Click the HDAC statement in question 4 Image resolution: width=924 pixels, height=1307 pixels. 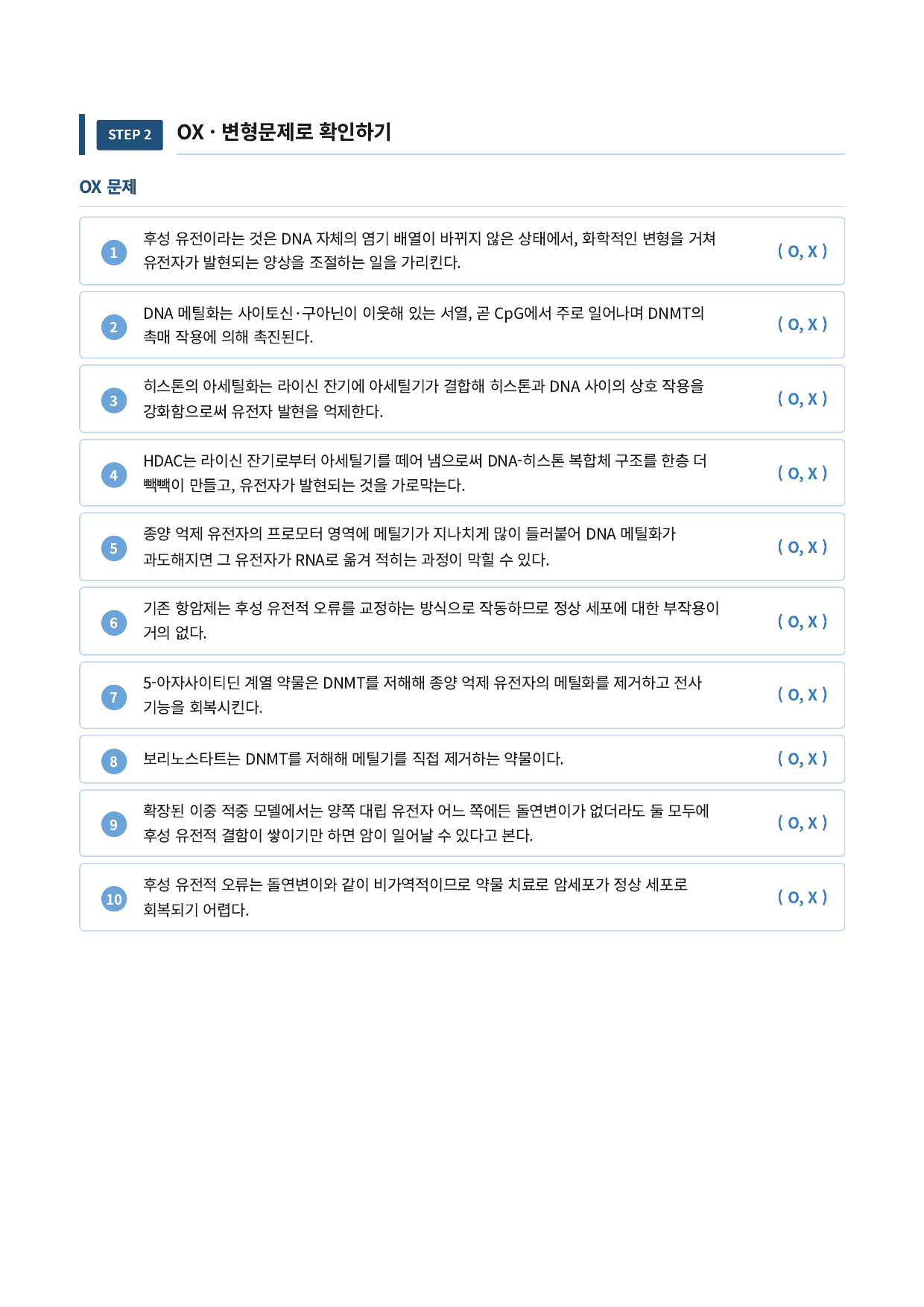(425, 473)
